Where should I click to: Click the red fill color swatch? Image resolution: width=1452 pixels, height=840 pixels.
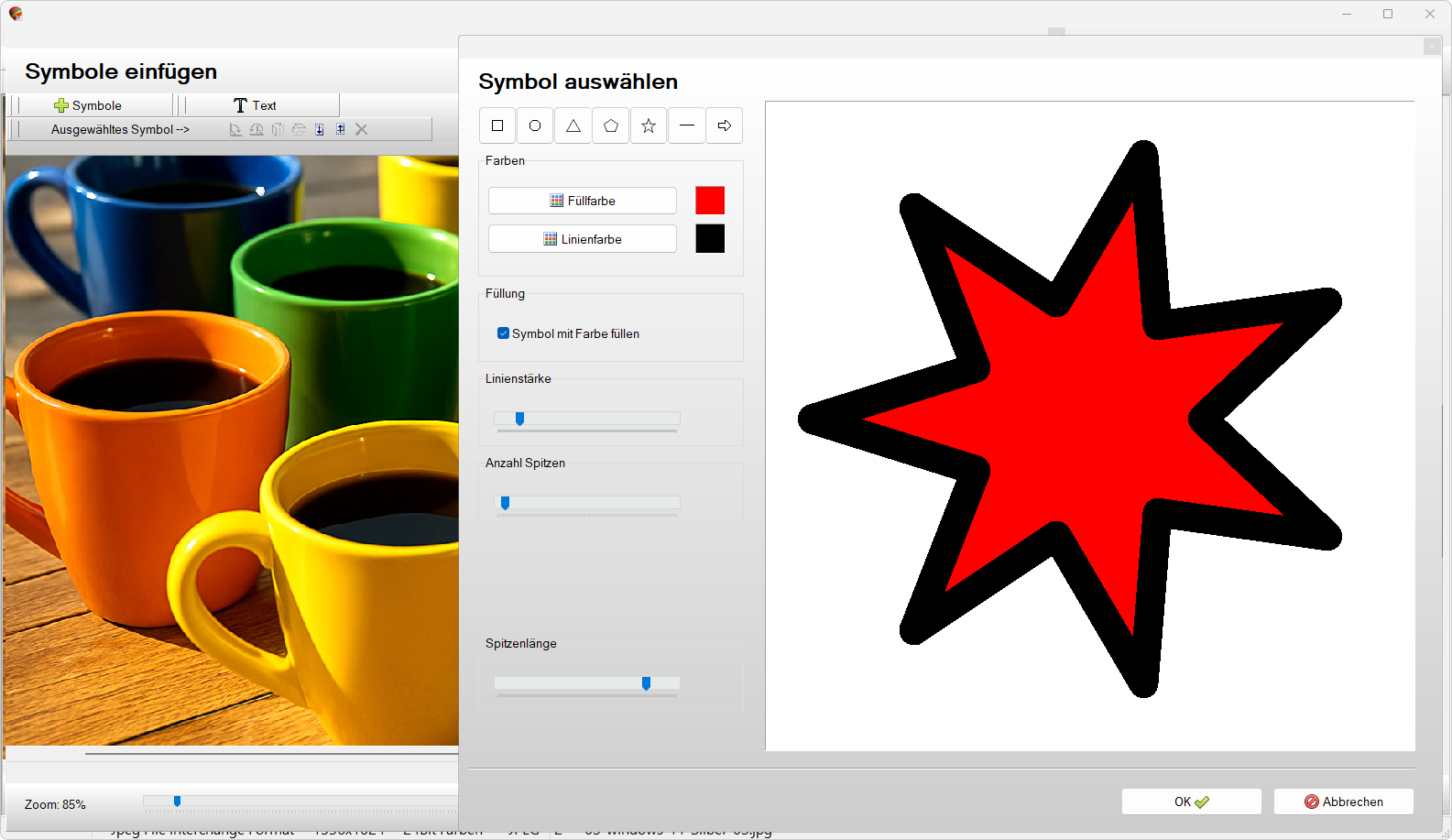(x=710, y=201)
